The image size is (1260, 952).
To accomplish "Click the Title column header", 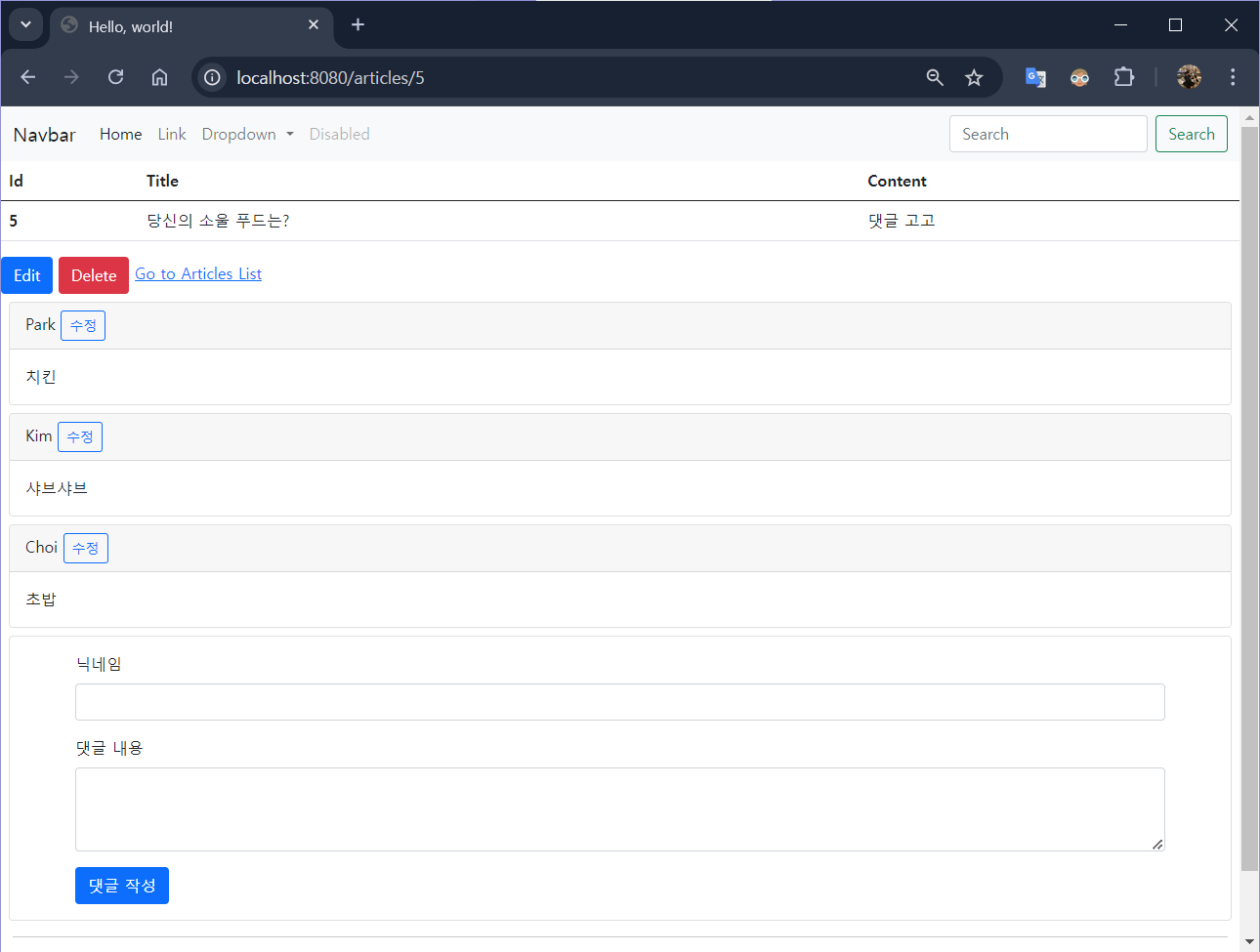I will tap(162, 181).
